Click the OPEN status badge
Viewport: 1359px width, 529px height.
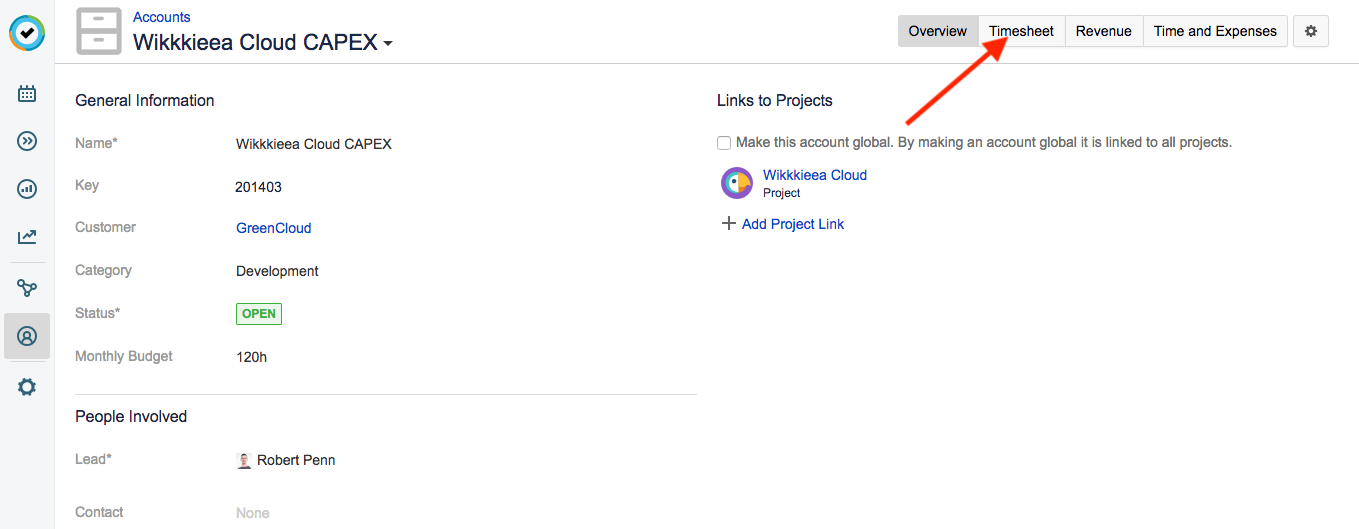[x=259, y=314]
